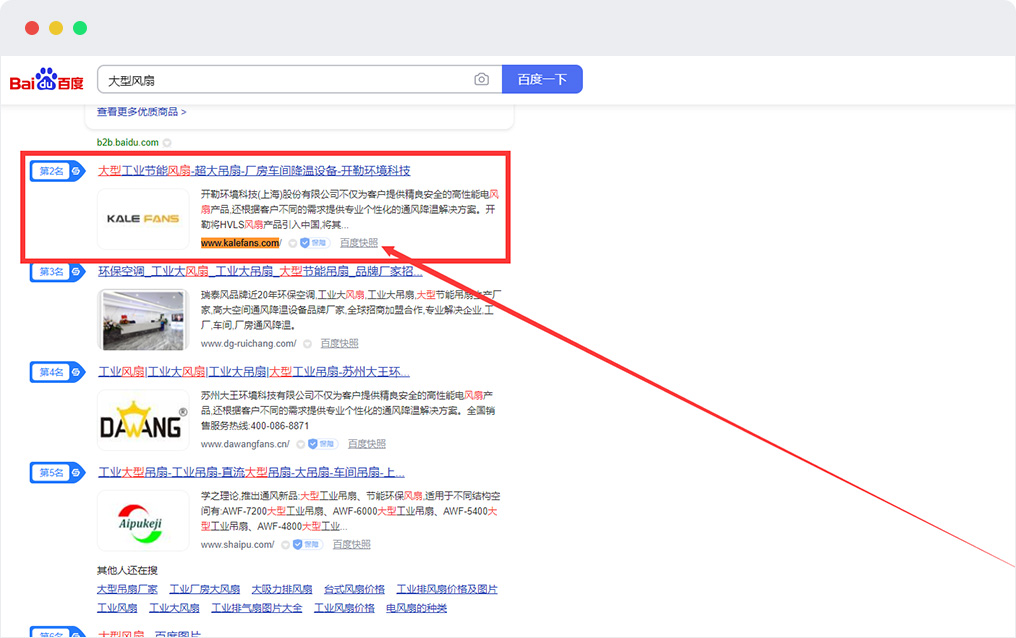Screen dimensions: 1016x638
Task: Search related term 工业排风扇价格及图片
Action: coord(447,589)
